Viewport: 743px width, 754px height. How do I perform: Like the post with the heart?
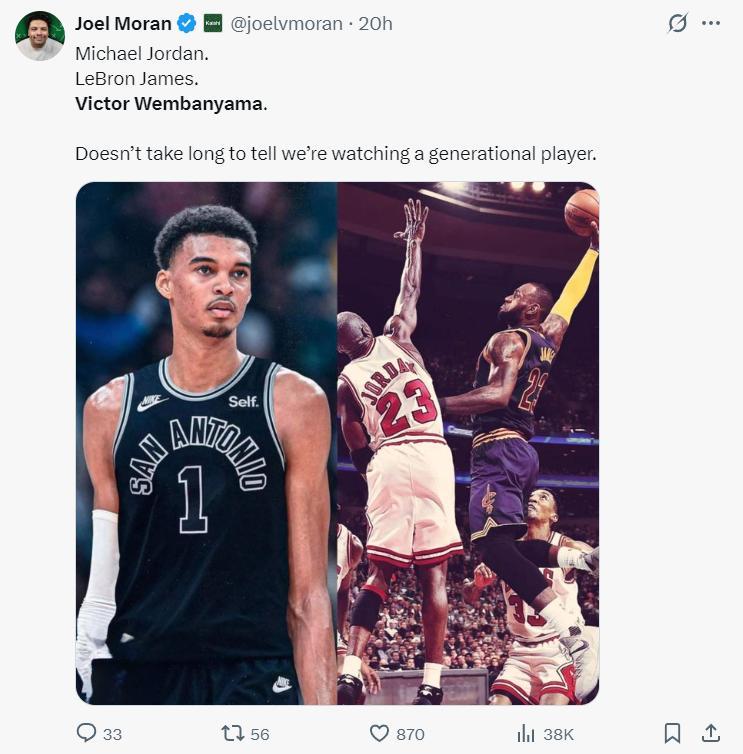tap(379, 733)
